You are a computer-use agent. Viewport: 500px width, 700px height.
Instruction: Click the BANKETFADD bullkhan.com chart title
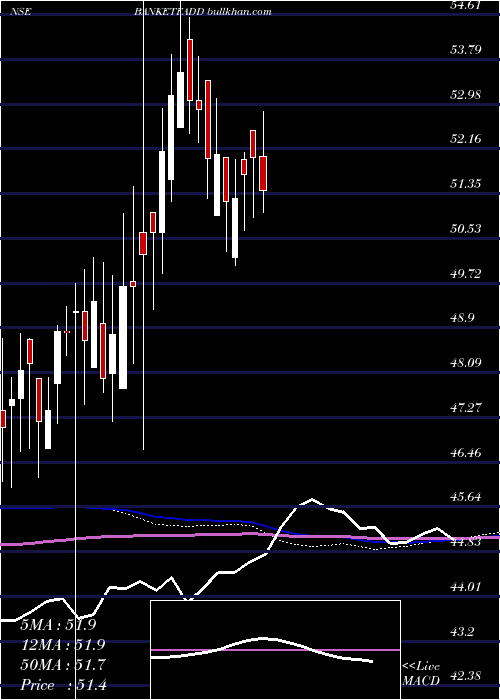[203, 12]
